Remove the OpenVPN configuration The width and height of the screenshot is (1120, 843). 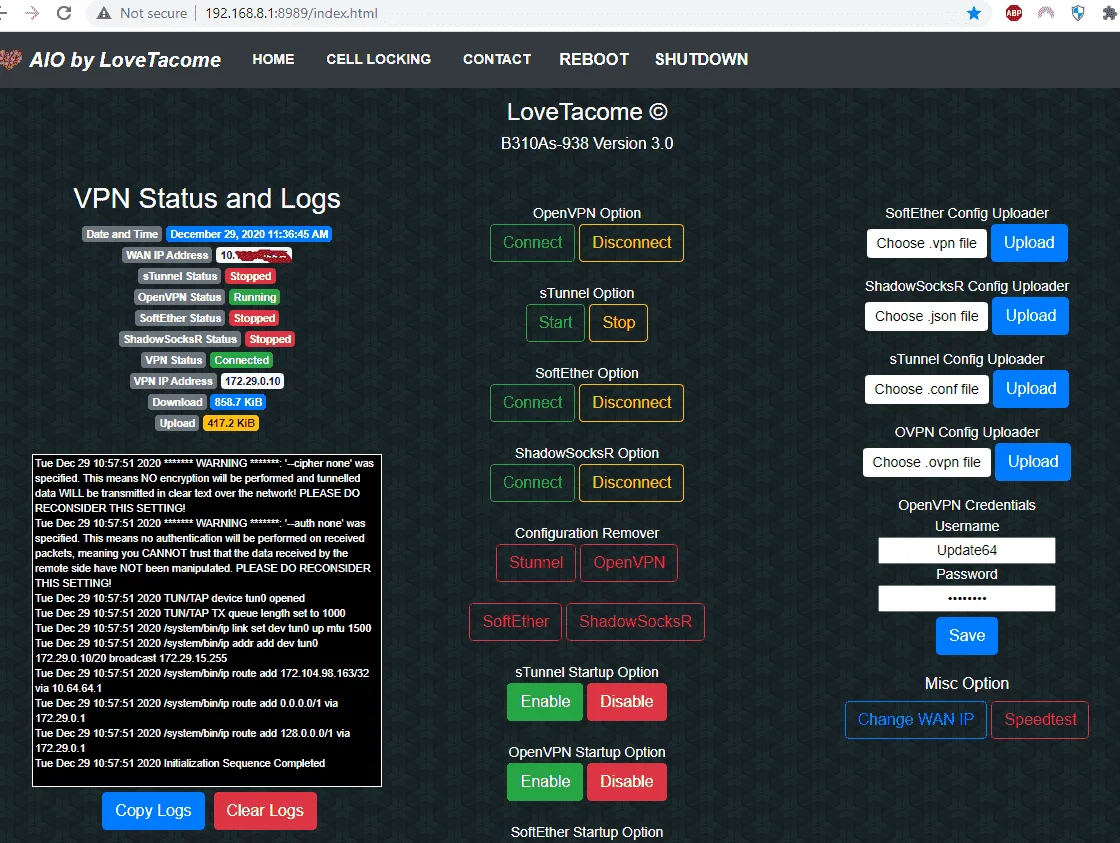629,563
